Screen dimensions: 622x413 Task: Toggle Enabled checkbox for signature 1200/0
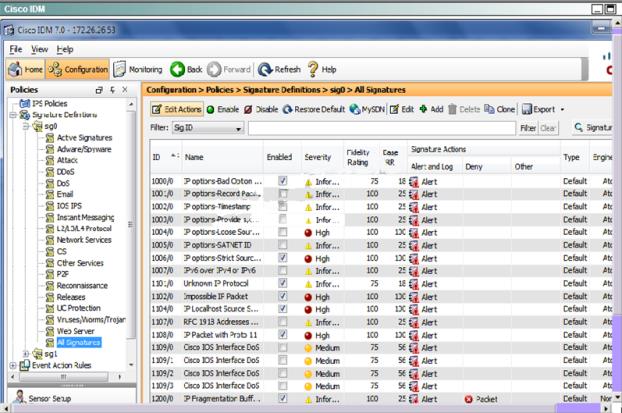(x=282, y=398)
